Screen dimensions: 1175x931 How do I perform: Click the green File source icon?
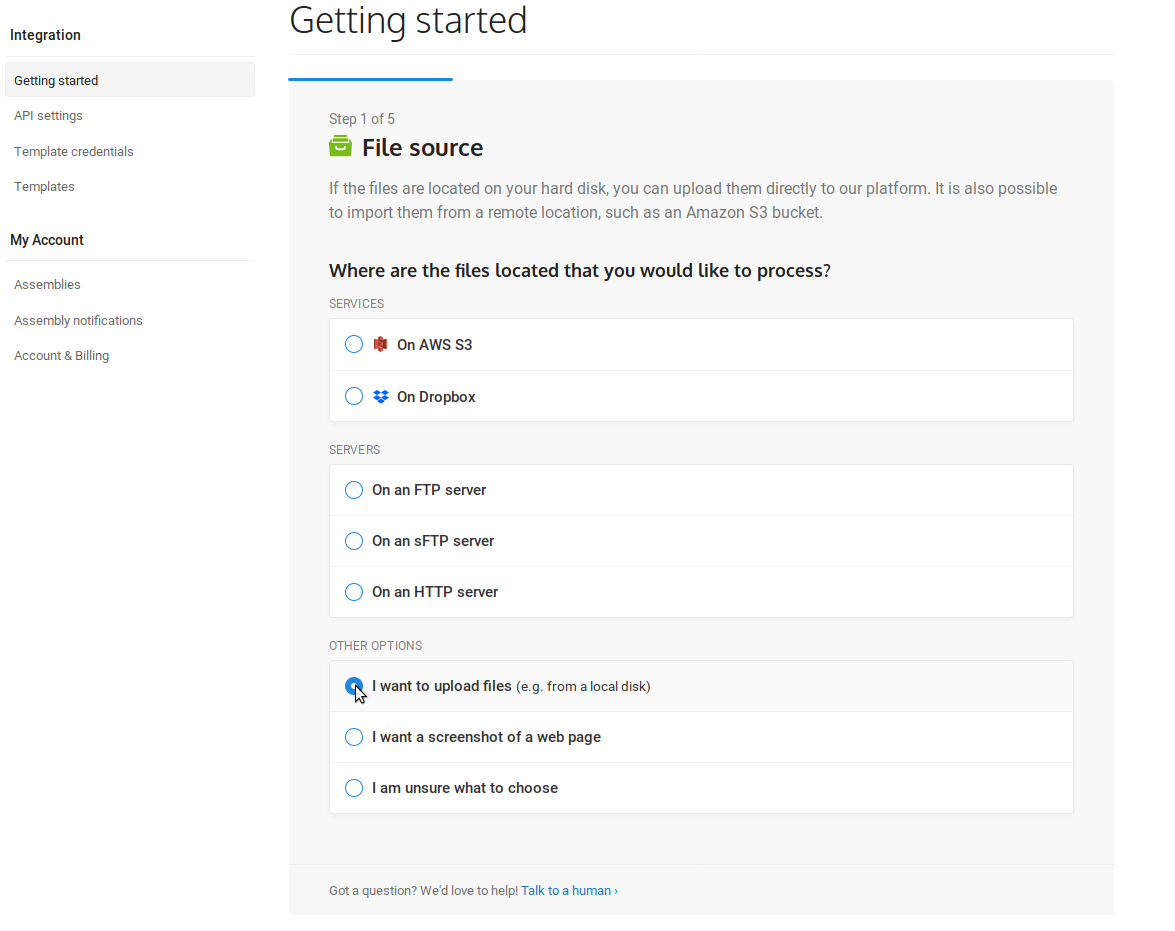click(x=340, y=147)
